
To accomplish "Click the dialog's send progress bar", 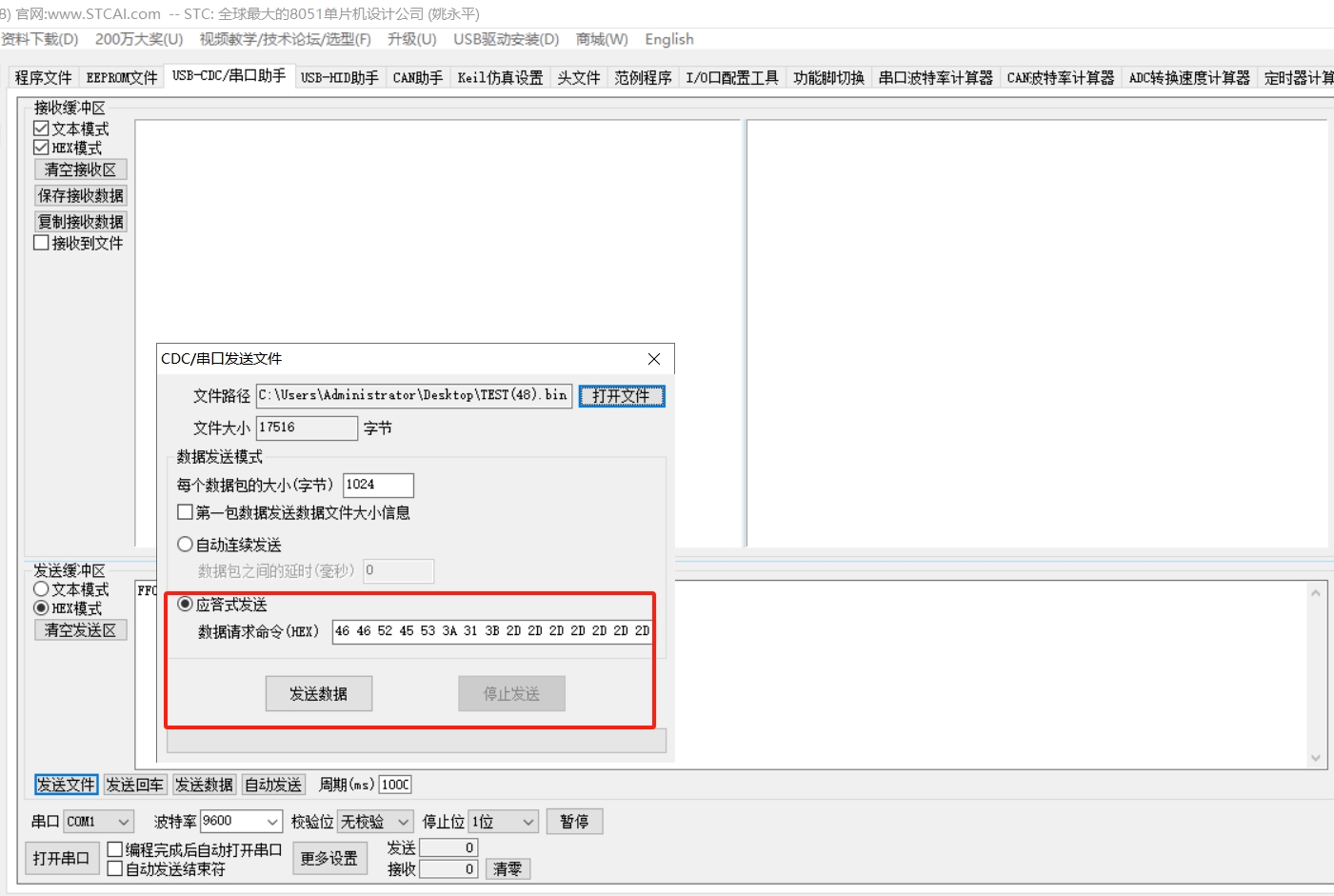I will (x=416, y=742).
